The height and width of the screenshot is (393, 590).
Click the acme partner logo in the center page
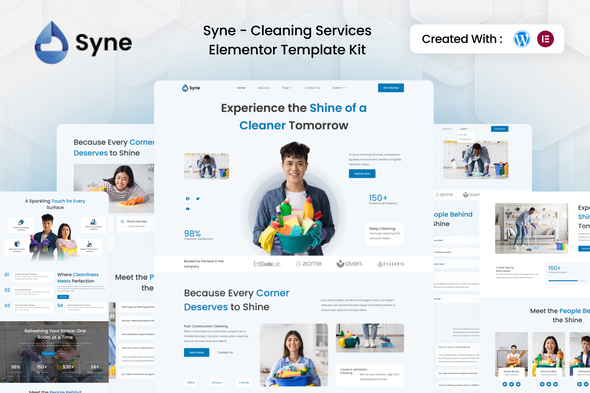[x=309, y=264]
